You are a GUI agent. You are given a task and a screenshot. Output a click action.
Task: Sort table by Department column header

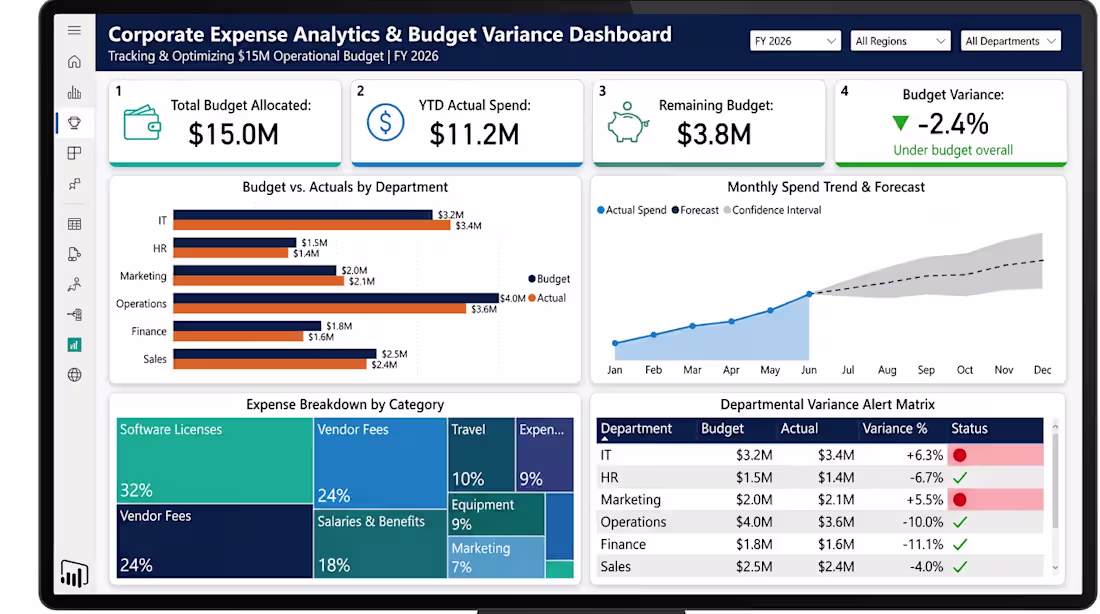pyautogui.click(x=636, y=429)
